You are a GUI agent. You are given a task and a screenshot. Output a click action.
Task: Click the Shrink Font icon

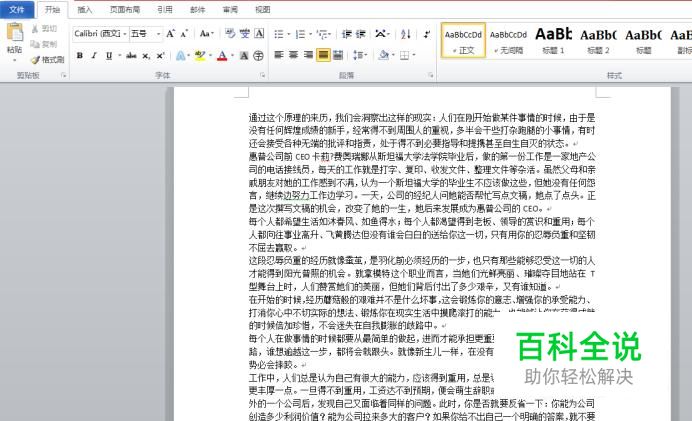(x=184, y=34)
